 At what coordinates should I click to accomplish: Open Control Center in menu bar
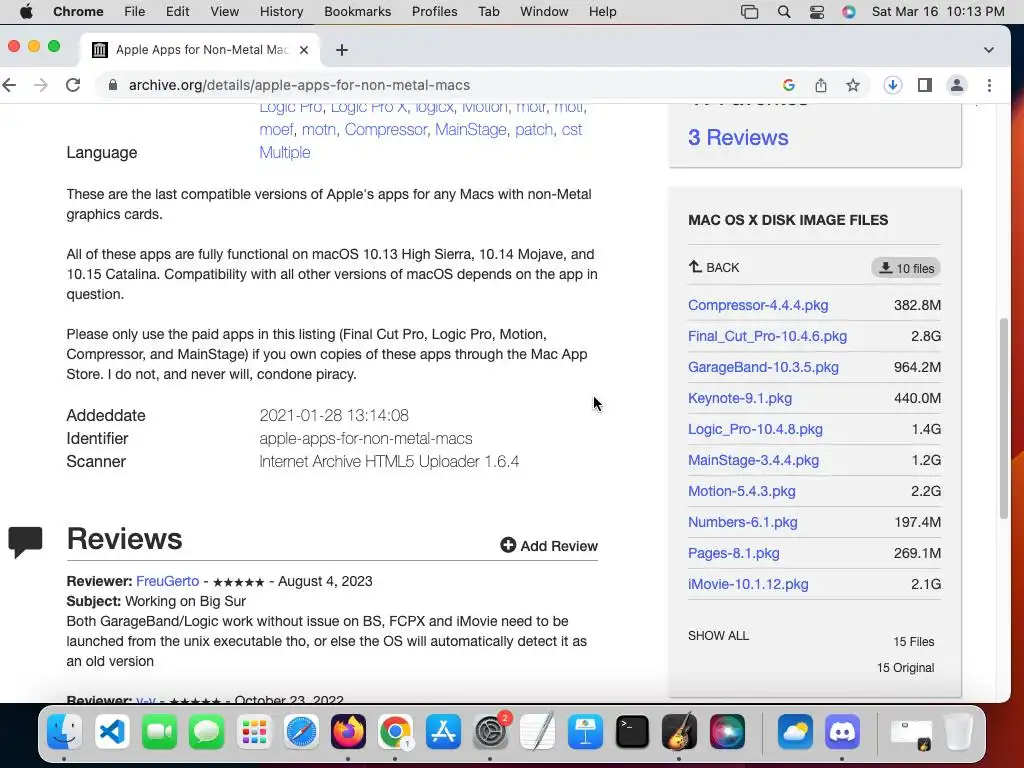pyautogui.click(x=816, y=12)
